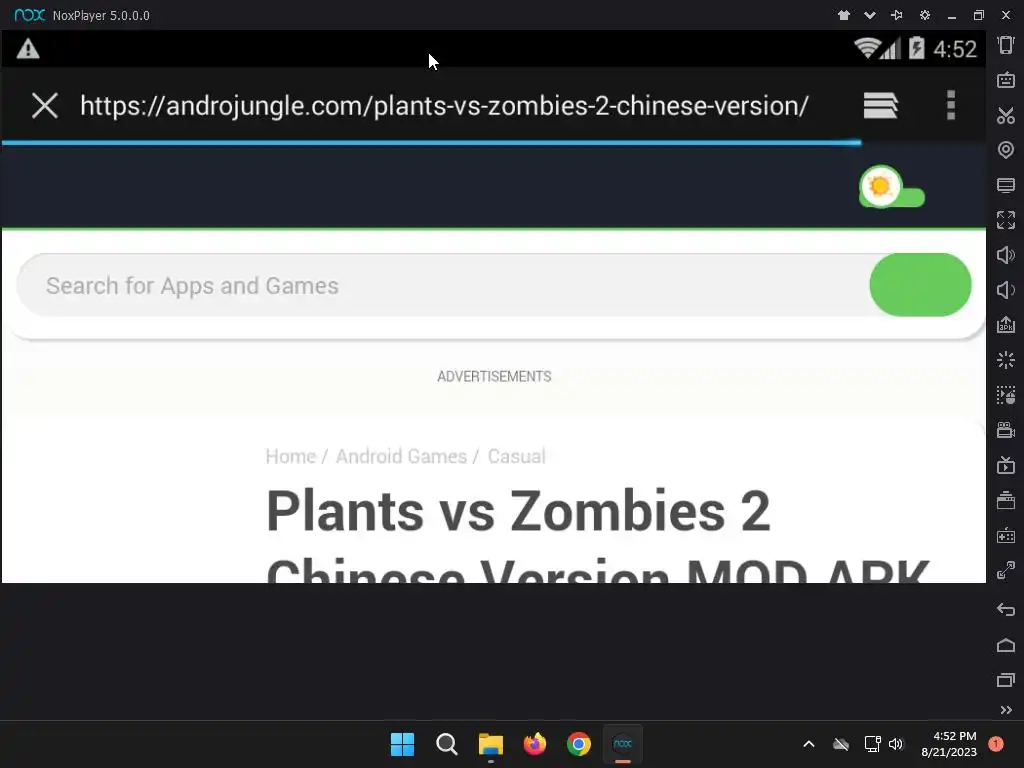1024x768 pixels.
Task: Install an APK file via sidebar icon
Action: [1006, 325]
